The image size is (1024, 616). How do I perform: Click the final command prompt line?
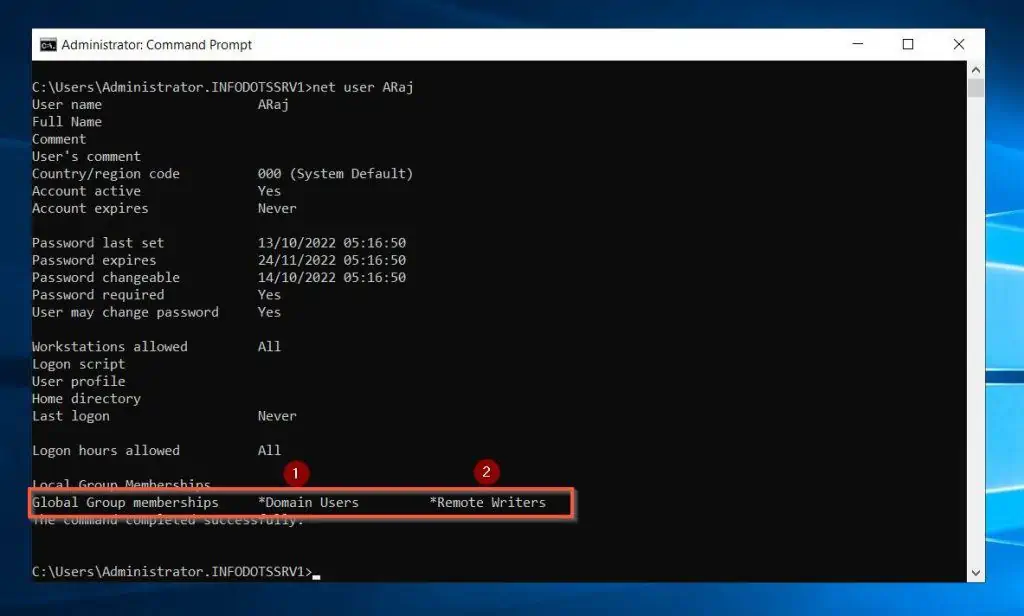176,572
